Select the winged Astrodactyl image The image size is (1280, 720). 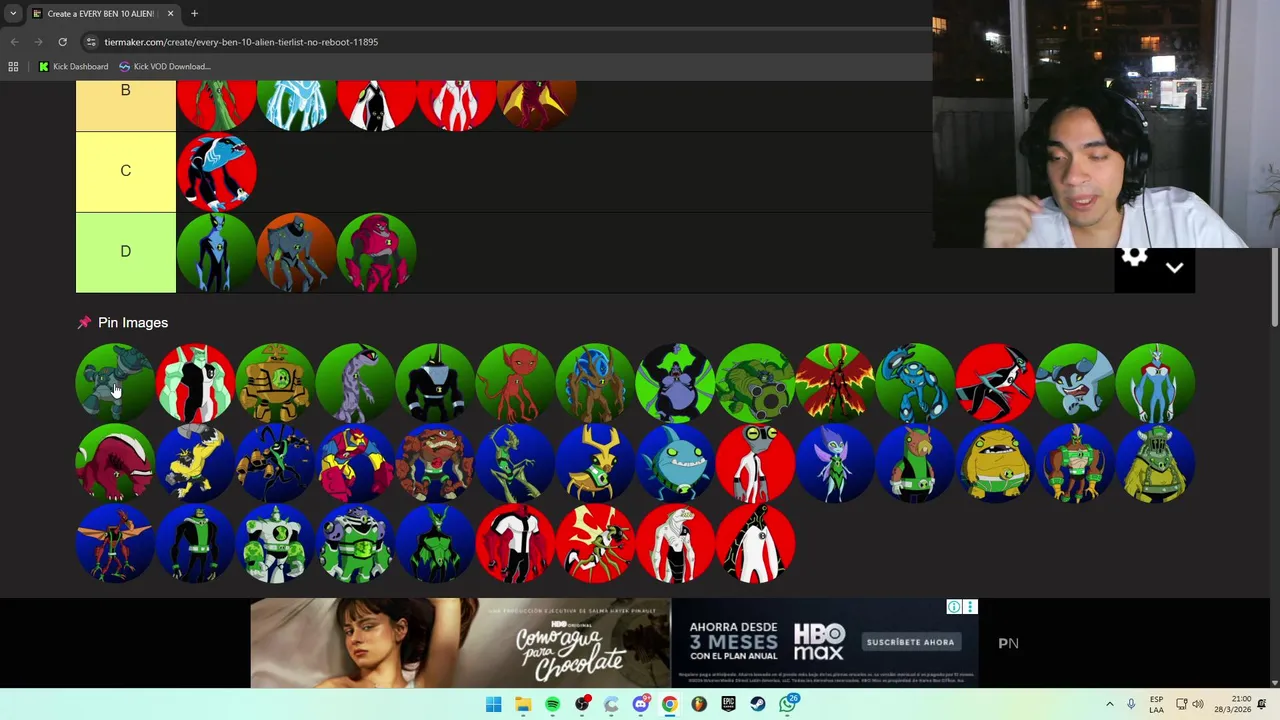coord(115,542)
